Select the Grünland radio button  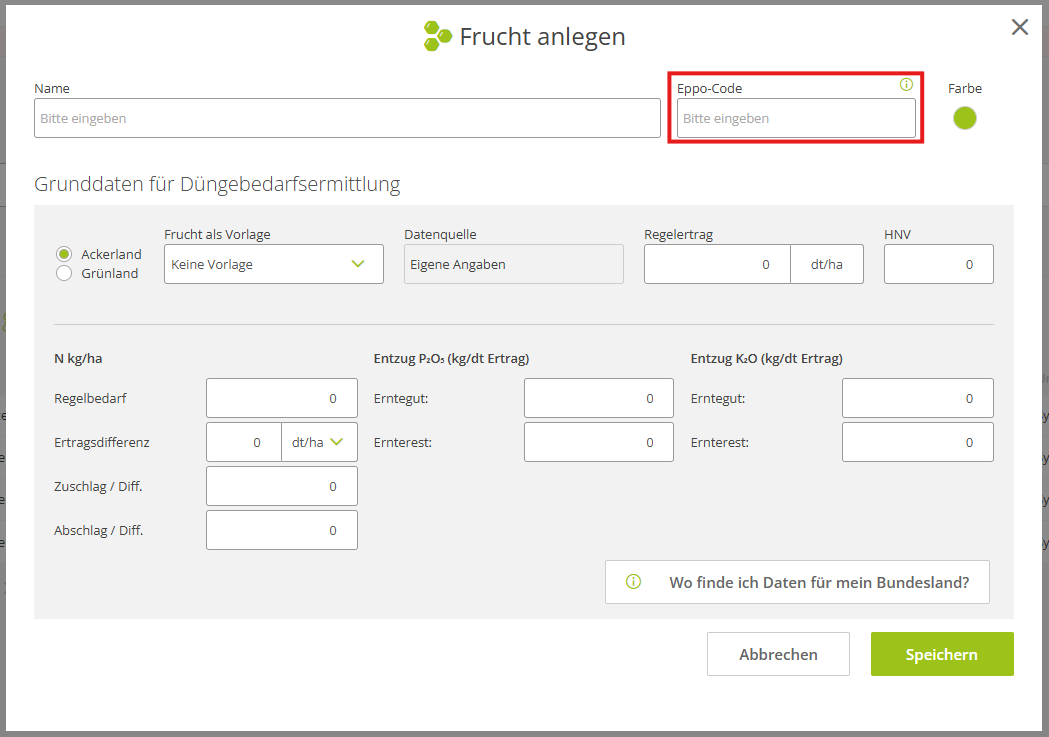point(64,273)
